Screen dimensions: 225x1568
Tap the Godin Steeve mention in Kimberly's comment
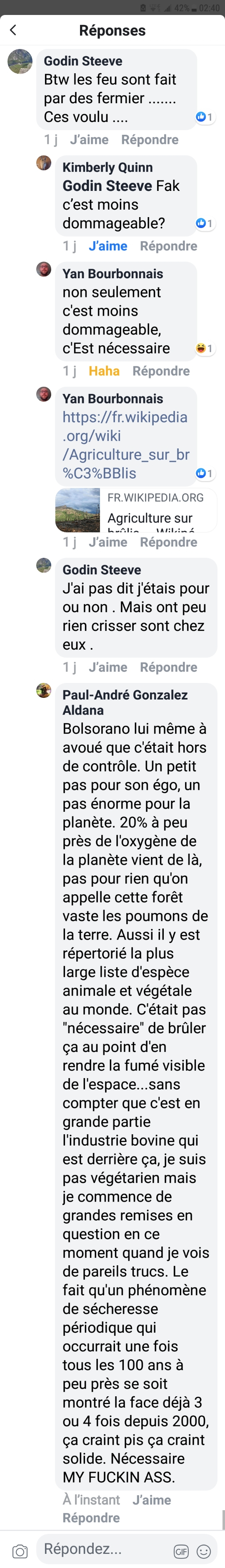tap(107, 185)
